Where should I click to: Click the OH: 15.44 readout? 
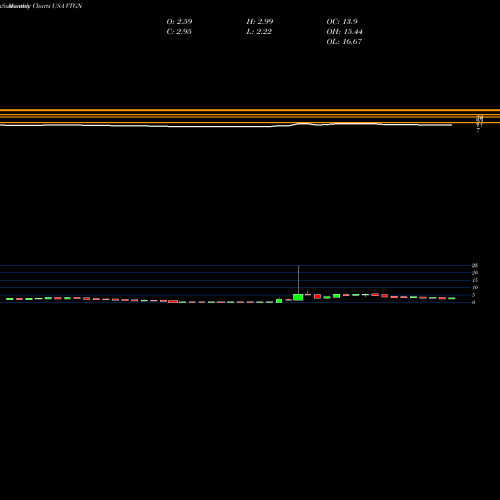pos(344,32)
